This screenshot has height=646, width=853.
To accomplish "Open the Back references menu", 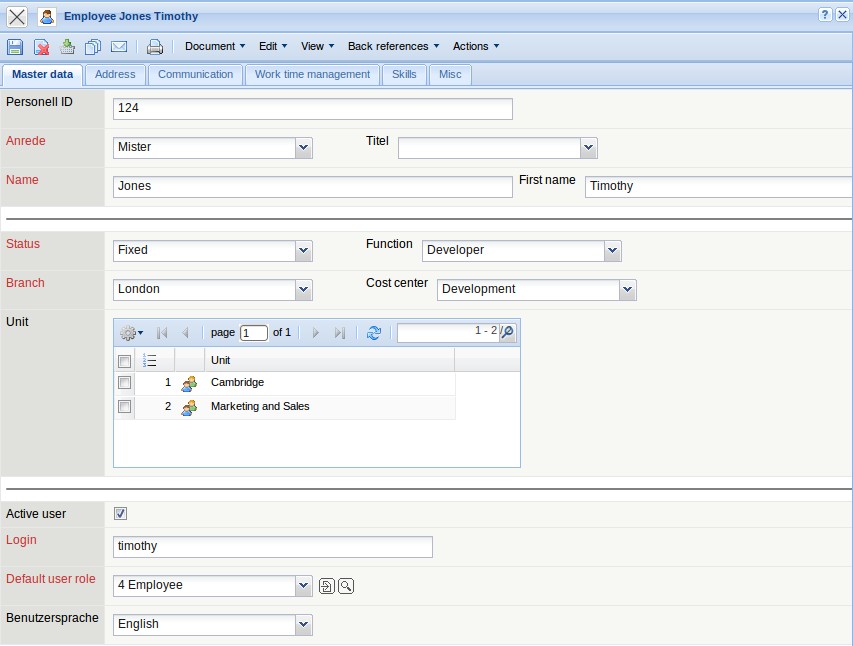I will click(x=393, y=47).
